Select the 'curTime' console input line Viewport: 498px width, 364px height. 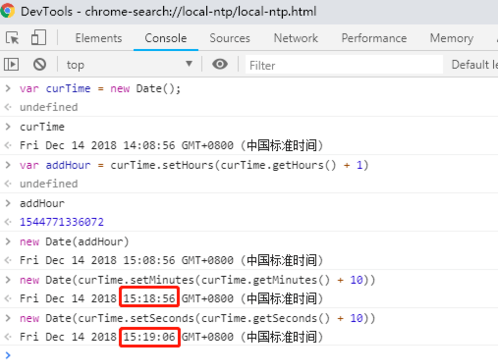click(x=42, y=127)
